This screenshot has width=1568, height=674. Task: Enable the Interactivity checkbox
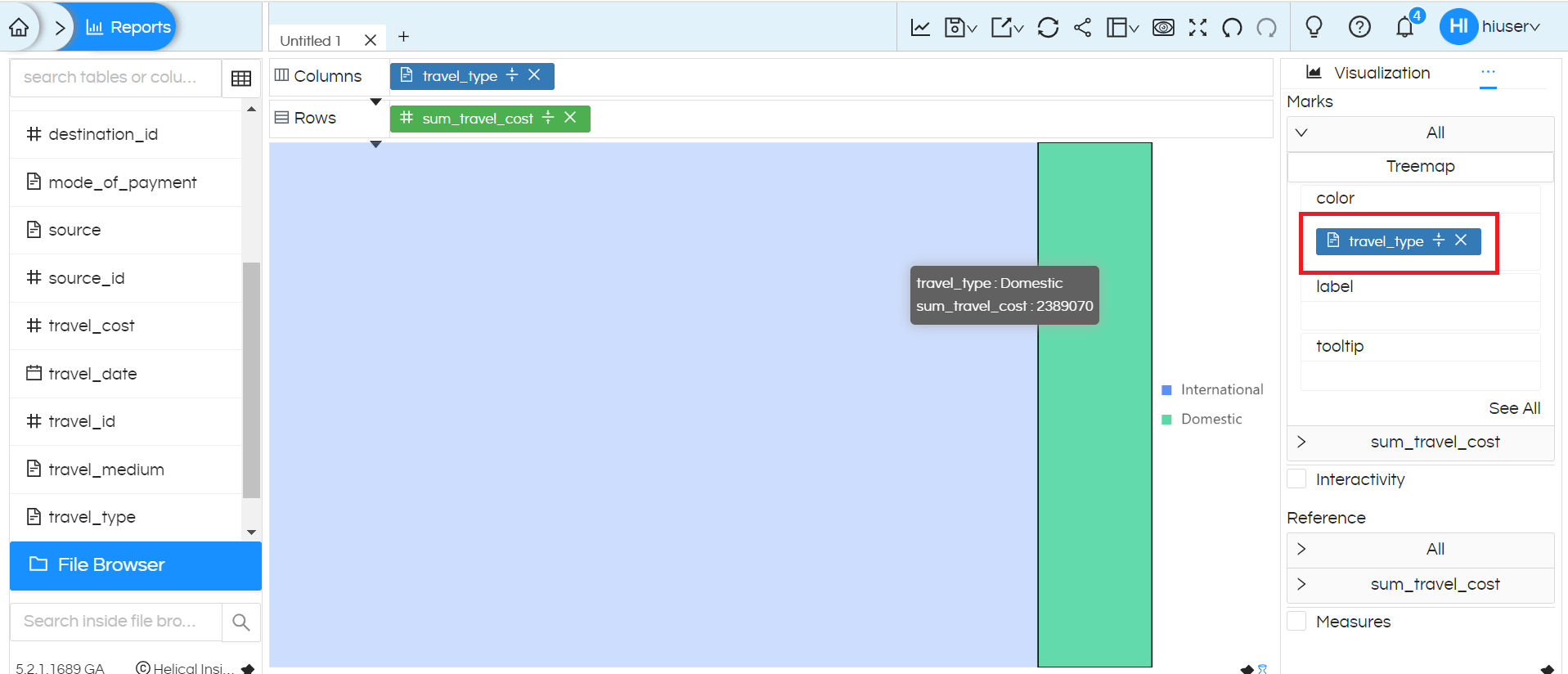pos(1296,479)
